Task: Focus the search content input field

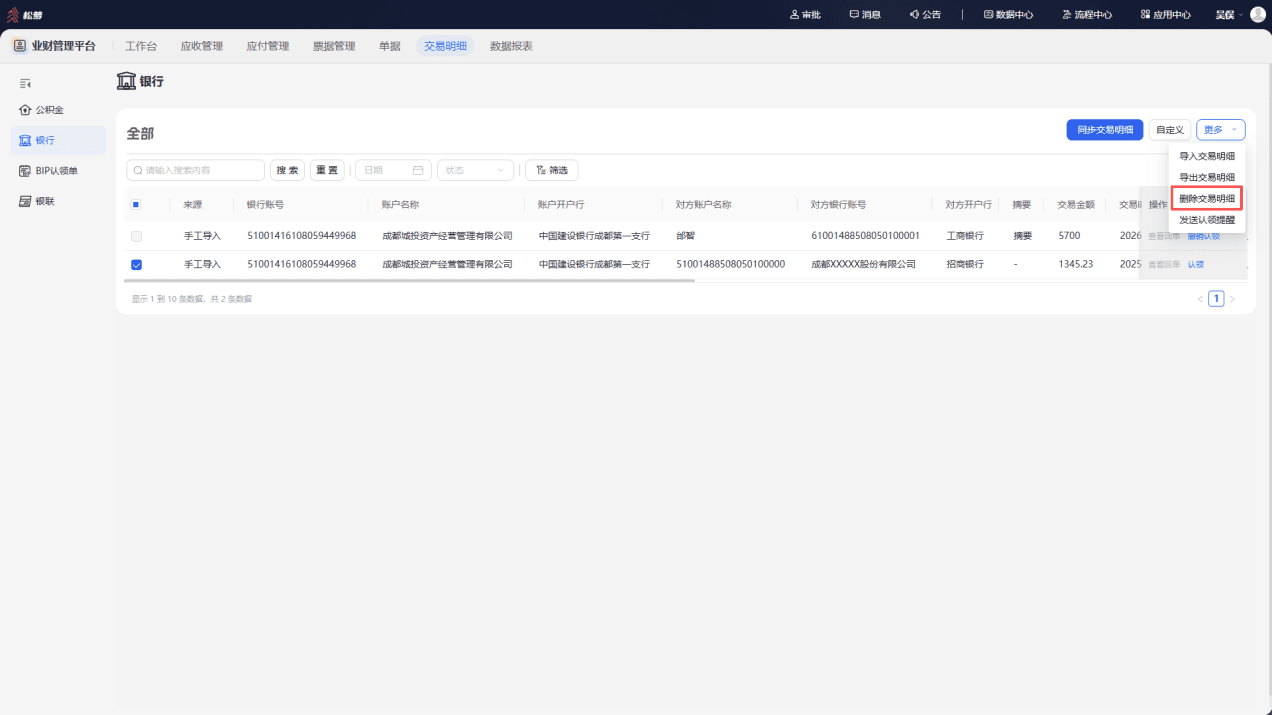Action: click(195, 170)
